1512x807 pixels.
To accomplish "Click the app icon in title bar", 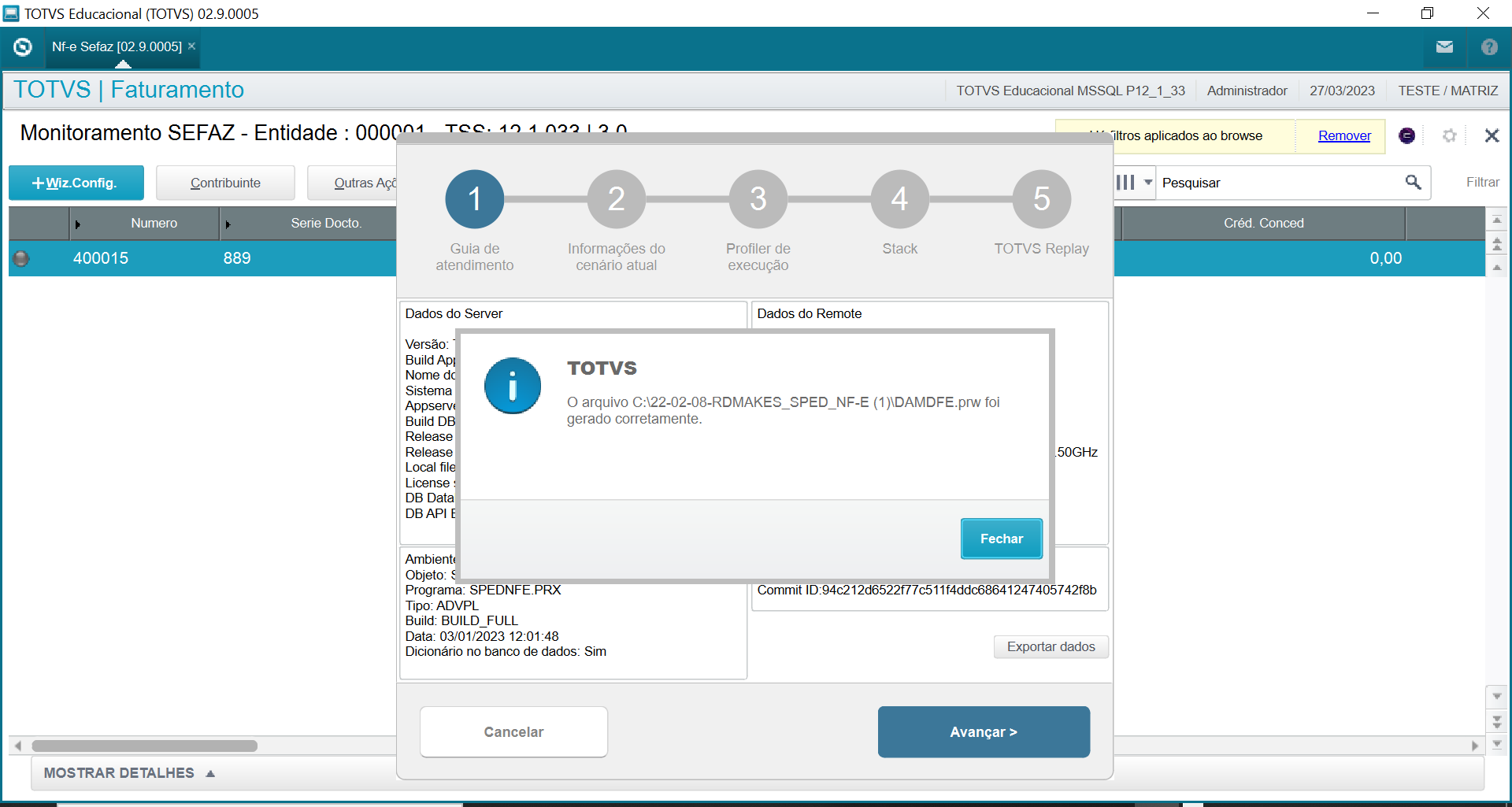I will pos(11,13).
